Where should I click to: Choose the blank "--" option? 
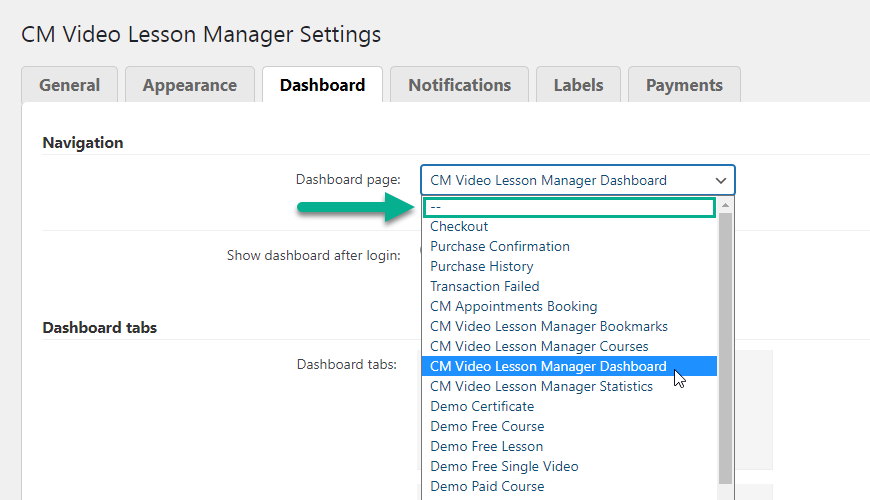tap(569, 207)
